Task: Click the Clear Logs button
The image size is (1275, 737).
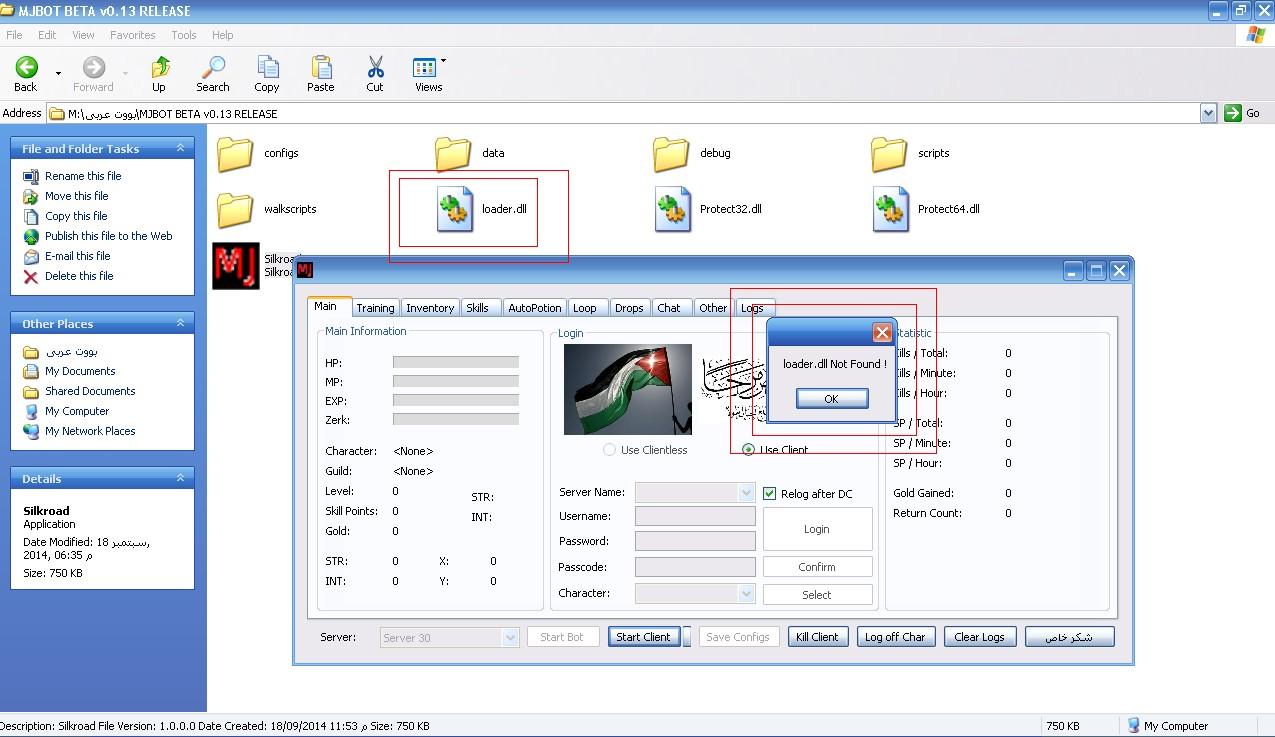Action: click(x=980, y=637)
